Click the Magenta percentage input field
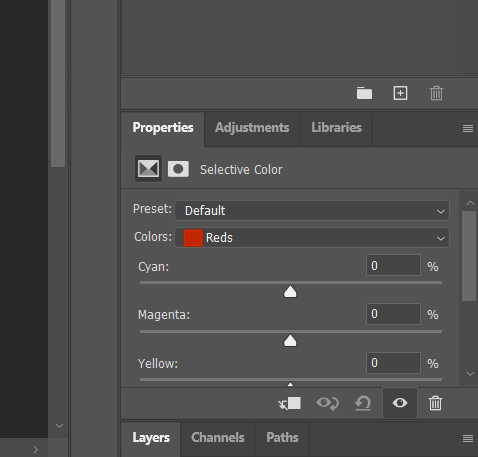 393,314
